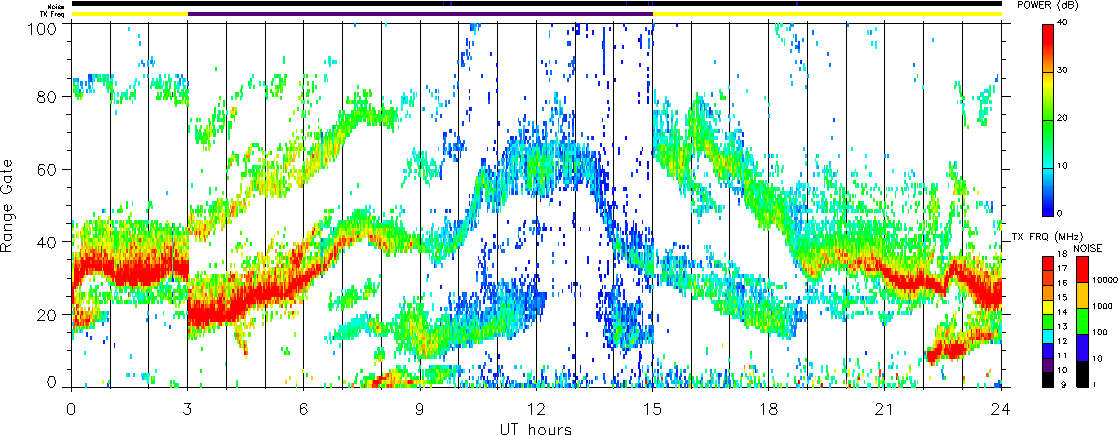Select the cyan 12 MHz swatch in TX FRQ legend
The width and height of the screenshot is (1118, 435).
coord(1047,337)
